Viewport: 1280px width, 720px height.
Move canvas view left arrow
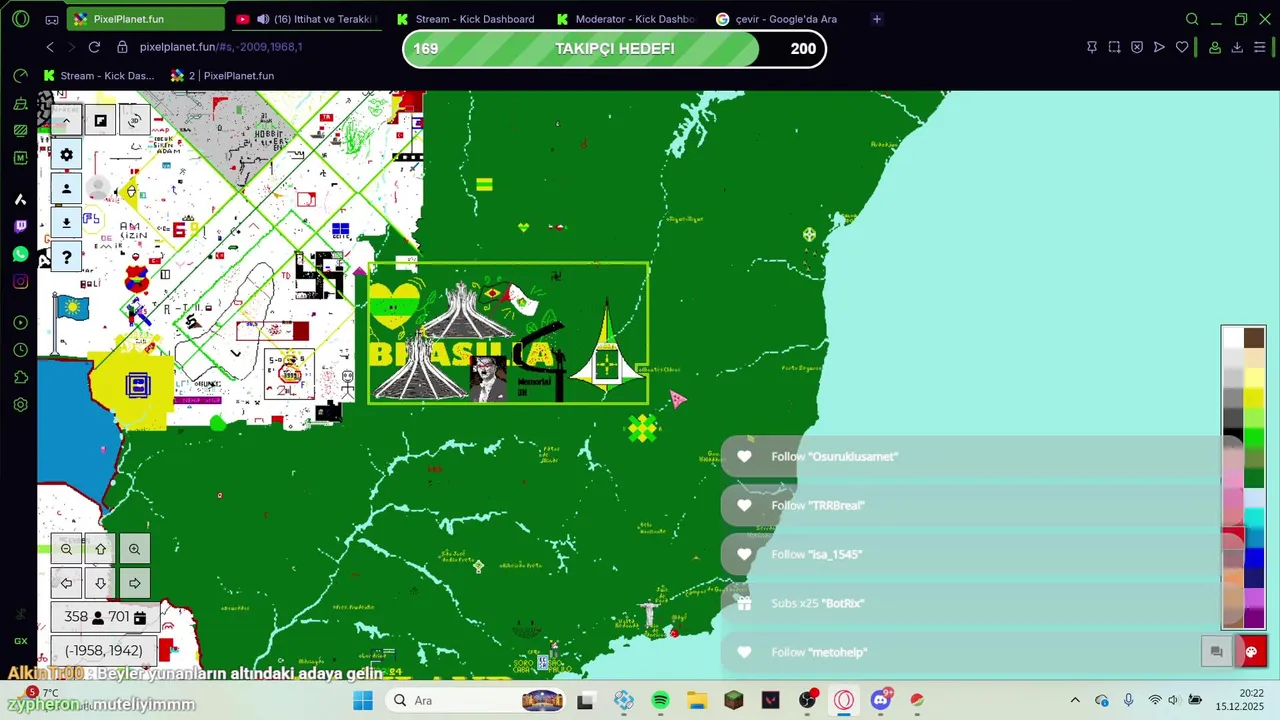66,582
